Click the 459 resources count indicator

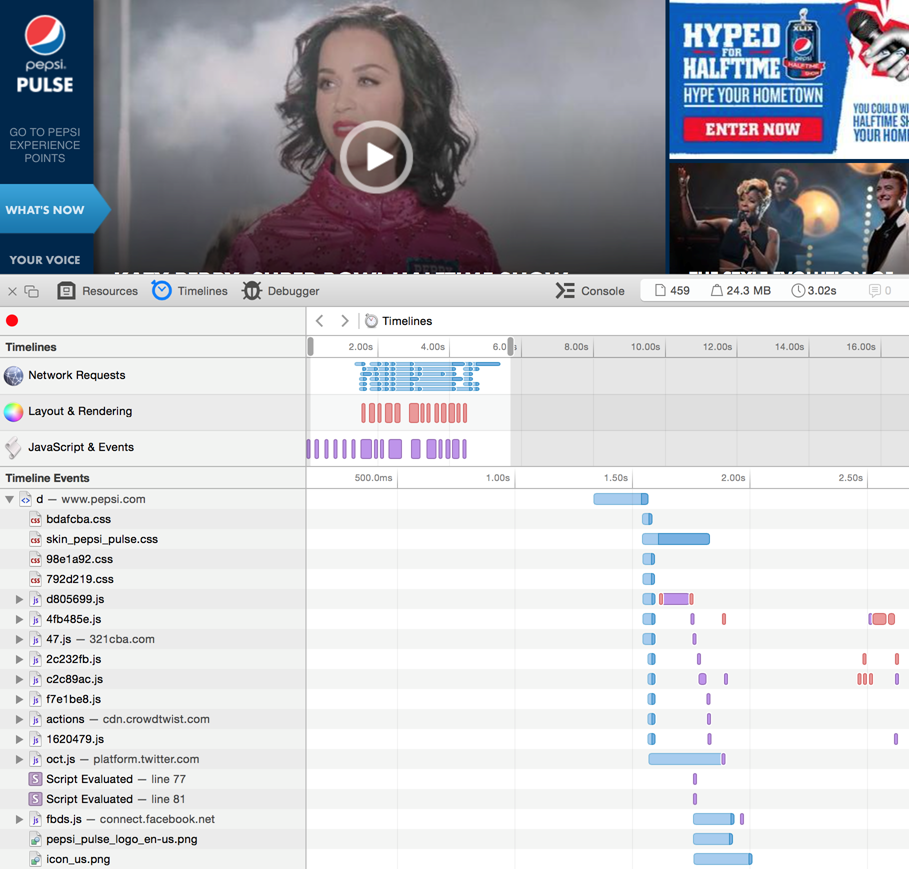click(672, 290)
